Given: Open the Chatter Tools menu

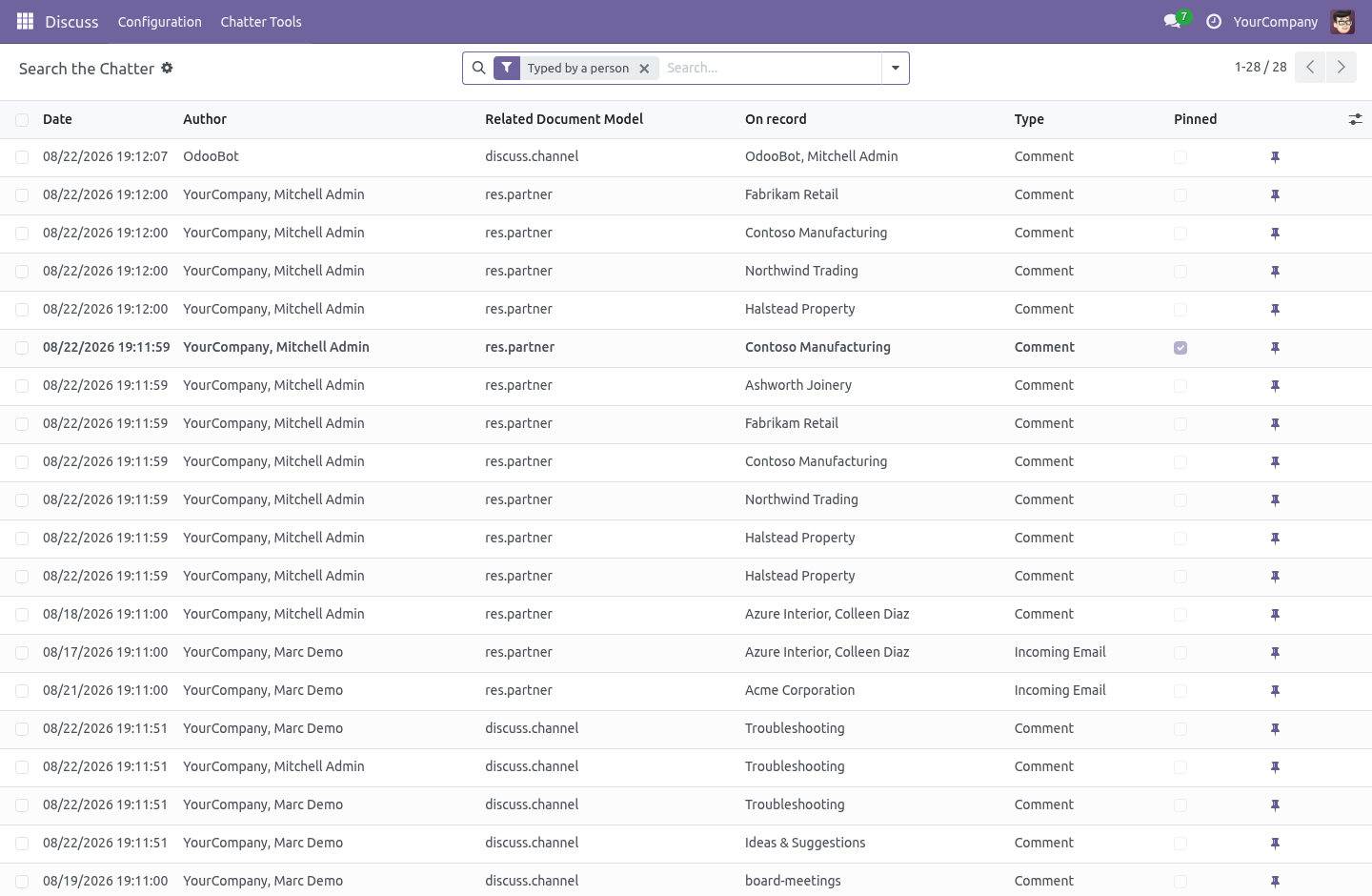Looking at the screenshot, I should click(261, 22).
